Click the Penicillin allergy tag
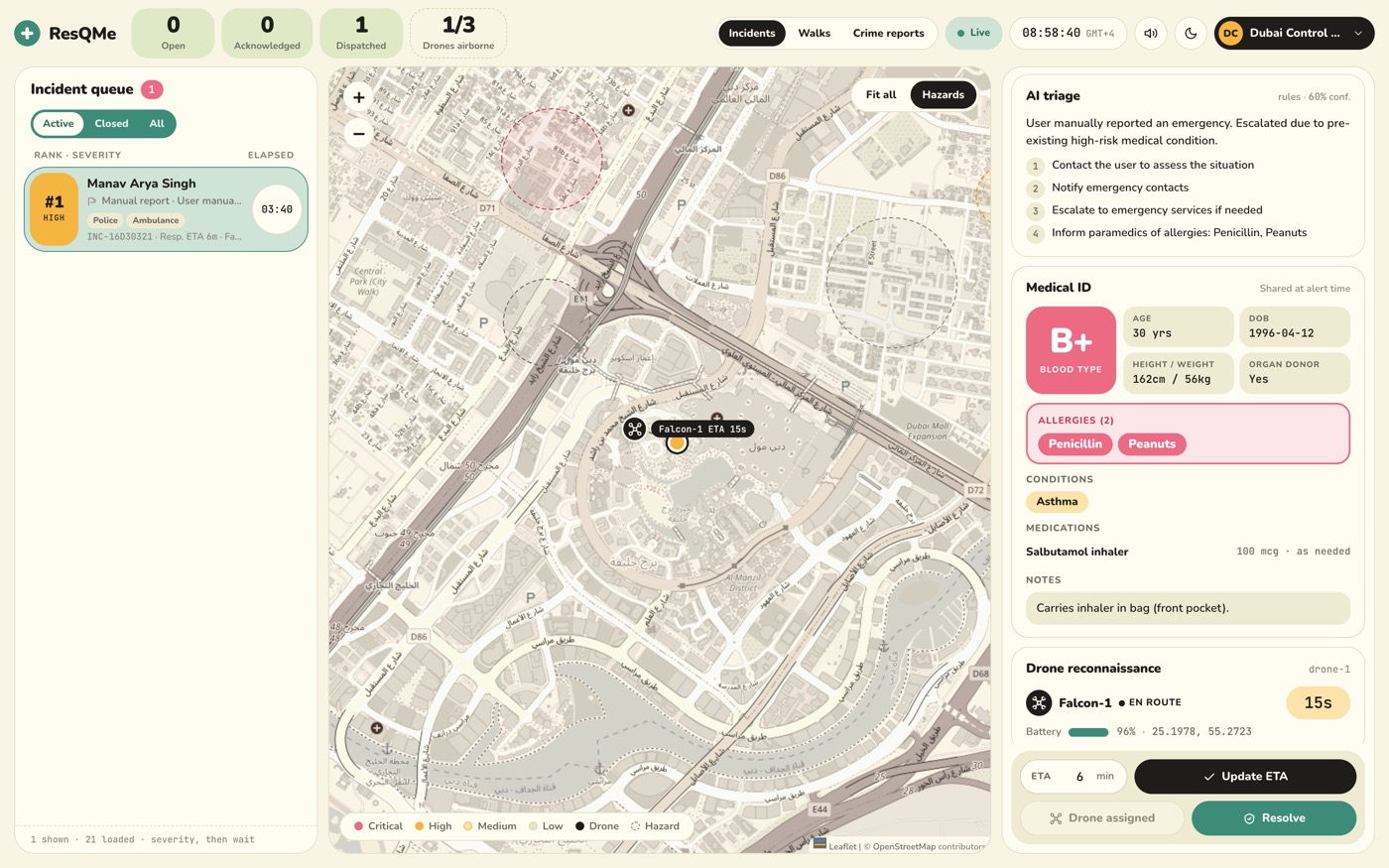This screenshot has height=868, width=1389. click(1075, 444)
